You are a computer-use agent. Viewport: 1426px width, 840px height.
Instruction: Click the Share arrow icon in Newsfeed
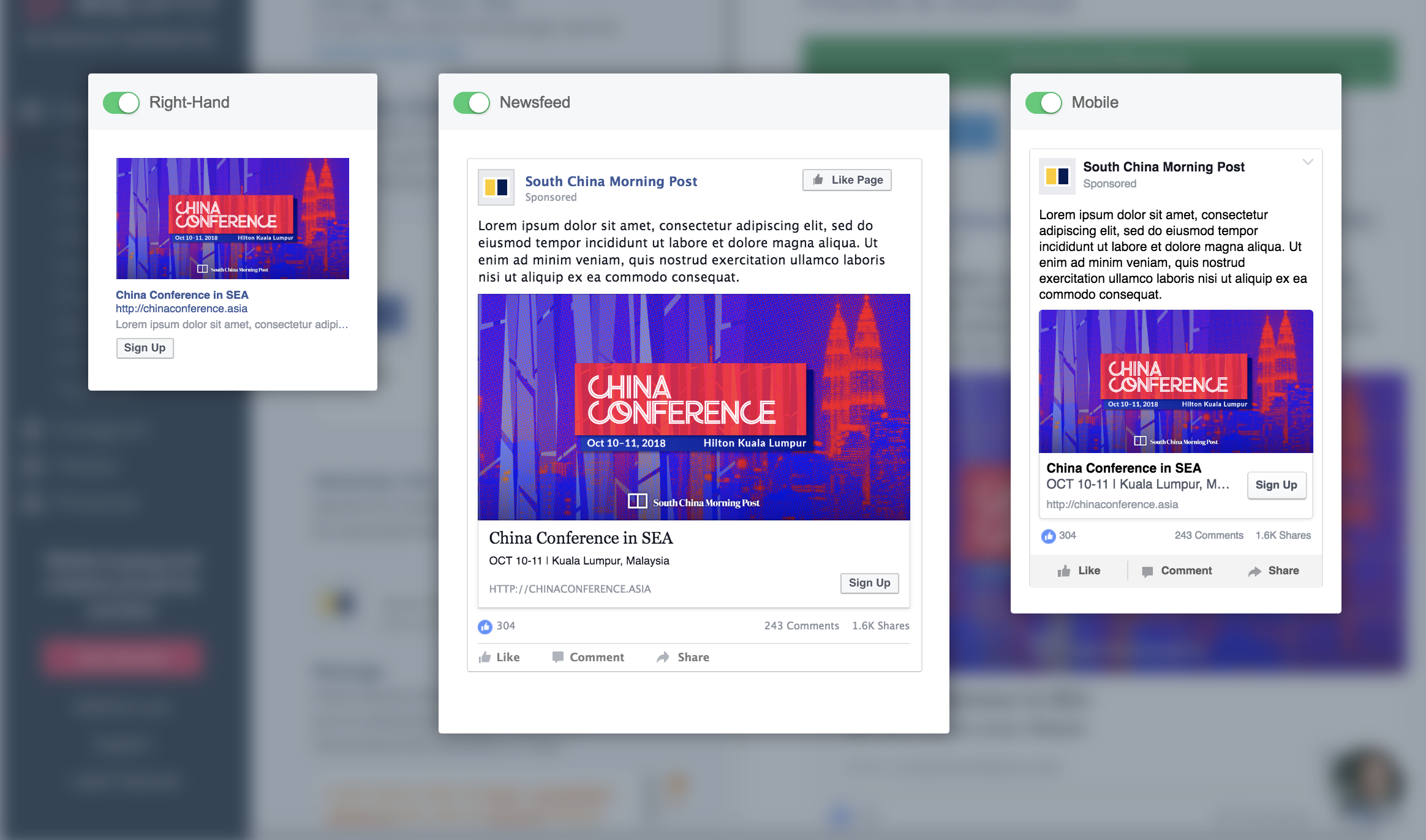tap(663, 658)
